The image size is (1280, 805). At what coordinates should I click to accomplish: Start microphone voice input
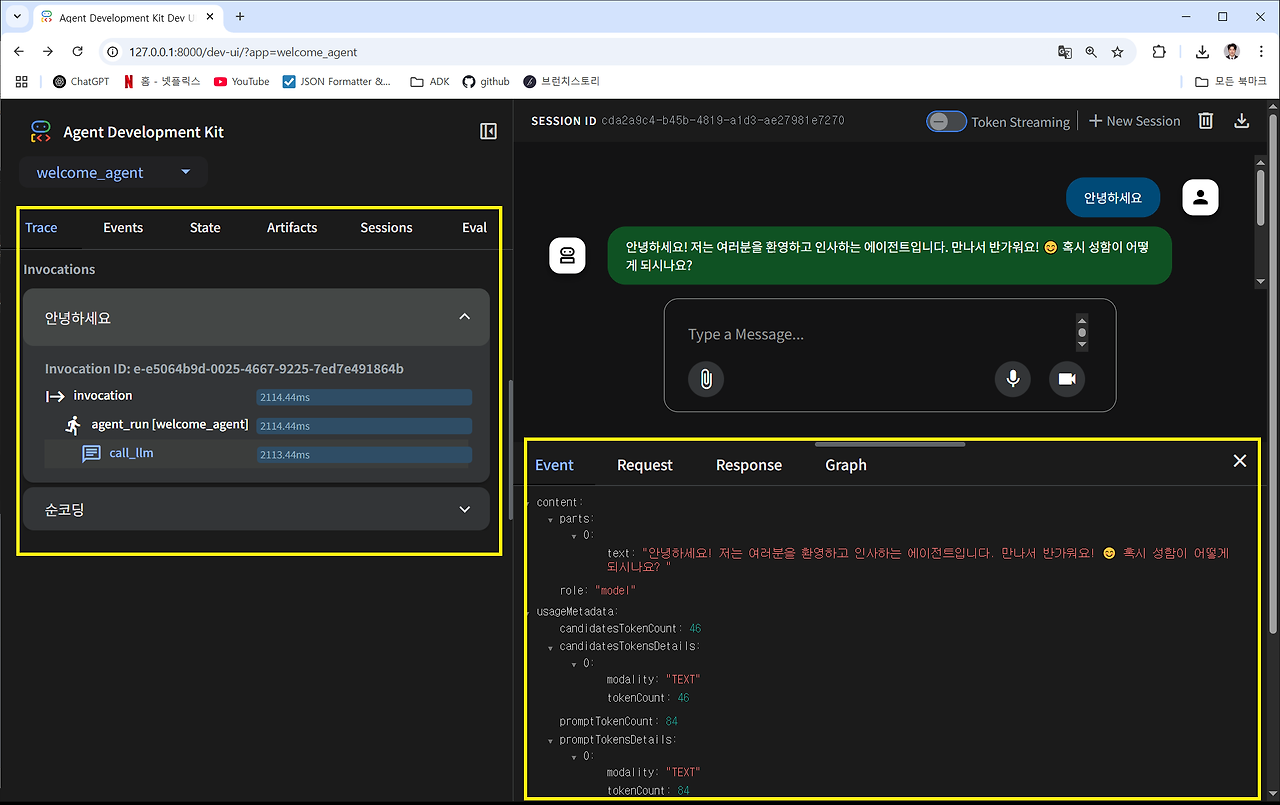coord(1013,379)
